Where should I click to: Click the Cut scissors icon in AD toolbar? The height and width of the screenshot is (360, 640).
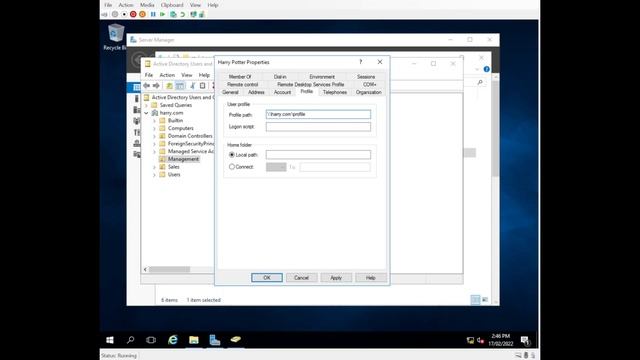pyautogui.click(x=192, y=86)
